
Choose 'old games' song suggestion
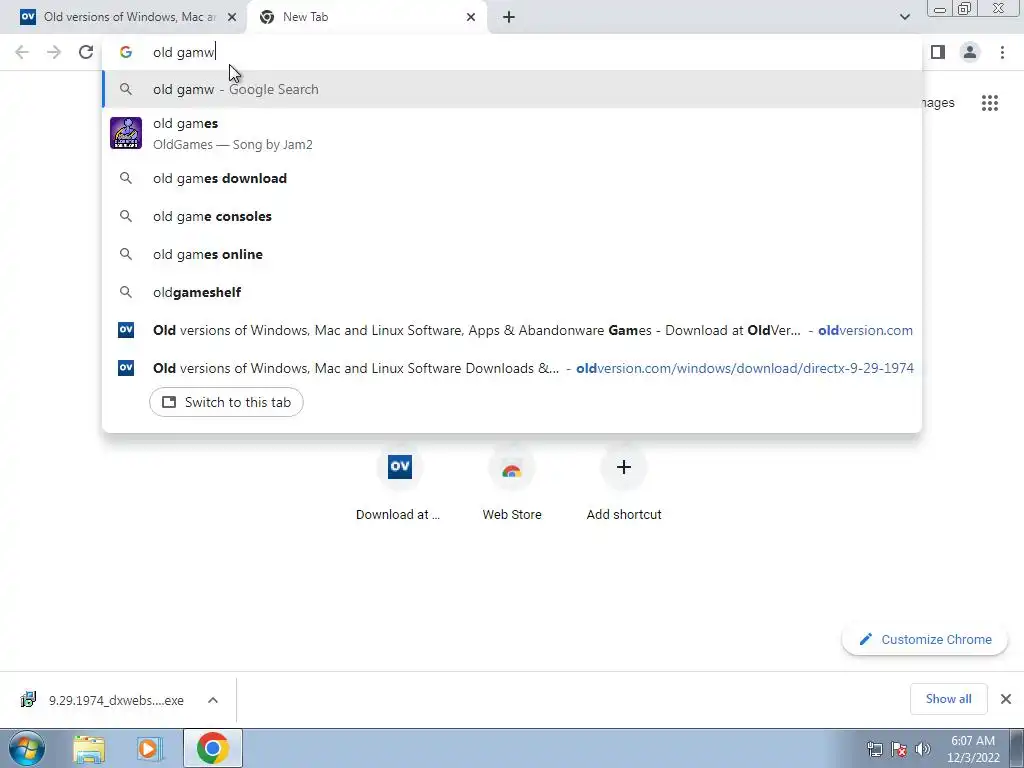tap(512, 133)
